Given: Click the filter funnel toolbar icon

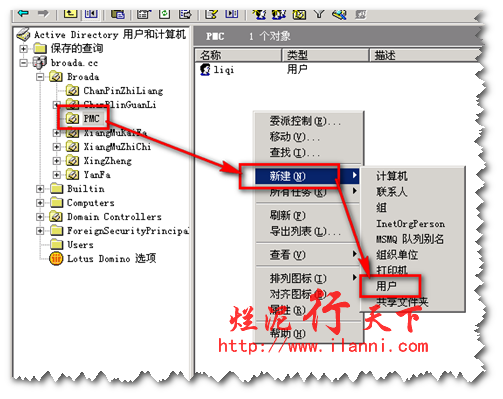Looking at the screenshot, I should (319, 14).
